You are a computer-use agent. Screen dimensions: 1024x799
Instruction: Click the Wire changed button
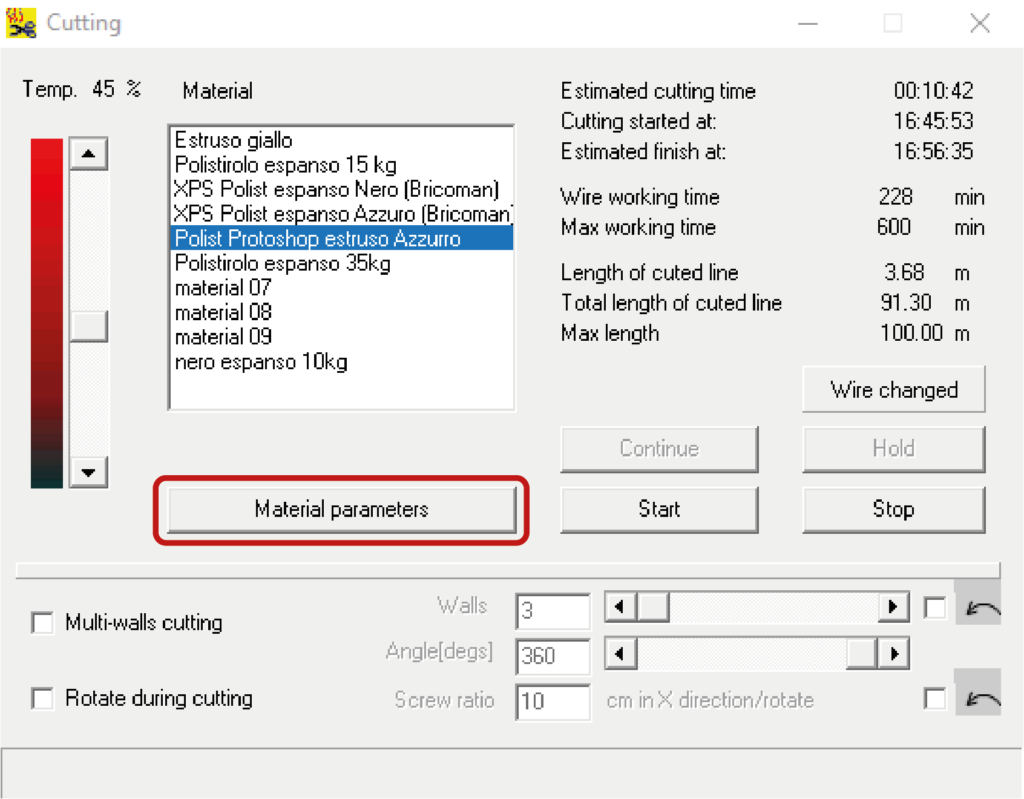coord(893,389)
